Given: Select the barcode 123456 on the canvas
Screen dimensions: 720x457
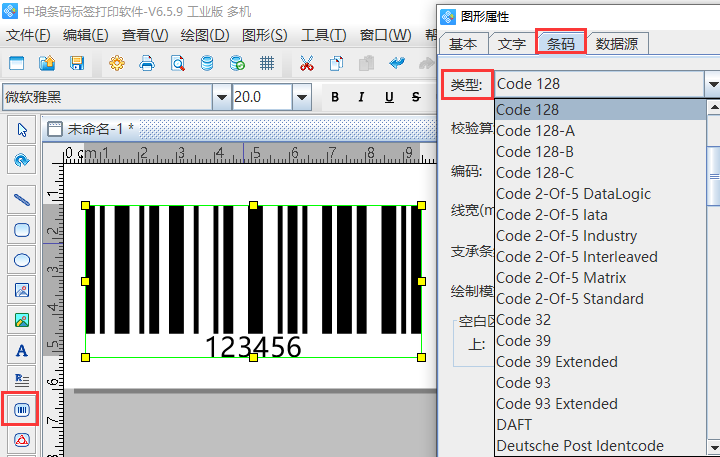Looking at the screenshot, I should 253,281.
